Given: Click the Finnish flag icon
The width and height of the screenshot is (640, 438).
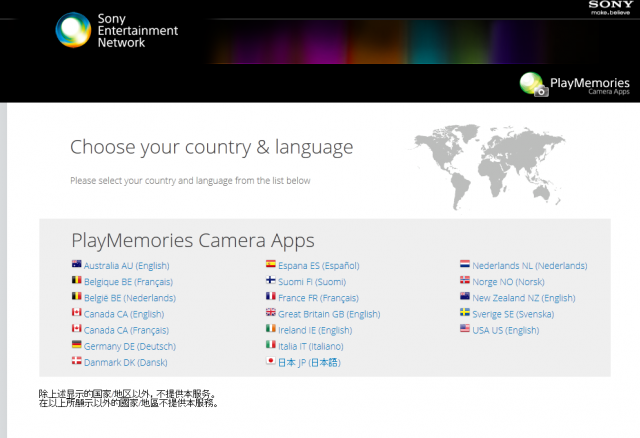Looking at the screenshot, I should coord(271,280).
